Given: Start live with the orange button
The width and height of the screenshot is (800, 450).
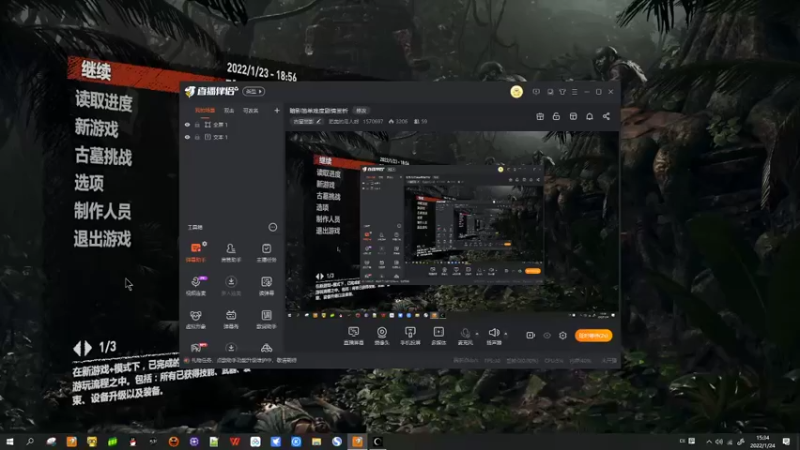Looking at the screenshot, I should [x=593, y=335].
